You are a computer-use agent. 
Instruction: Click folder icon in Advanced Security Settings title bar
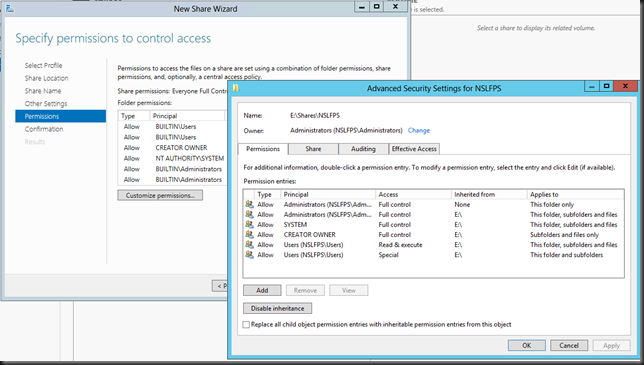(x=236, y=88)
